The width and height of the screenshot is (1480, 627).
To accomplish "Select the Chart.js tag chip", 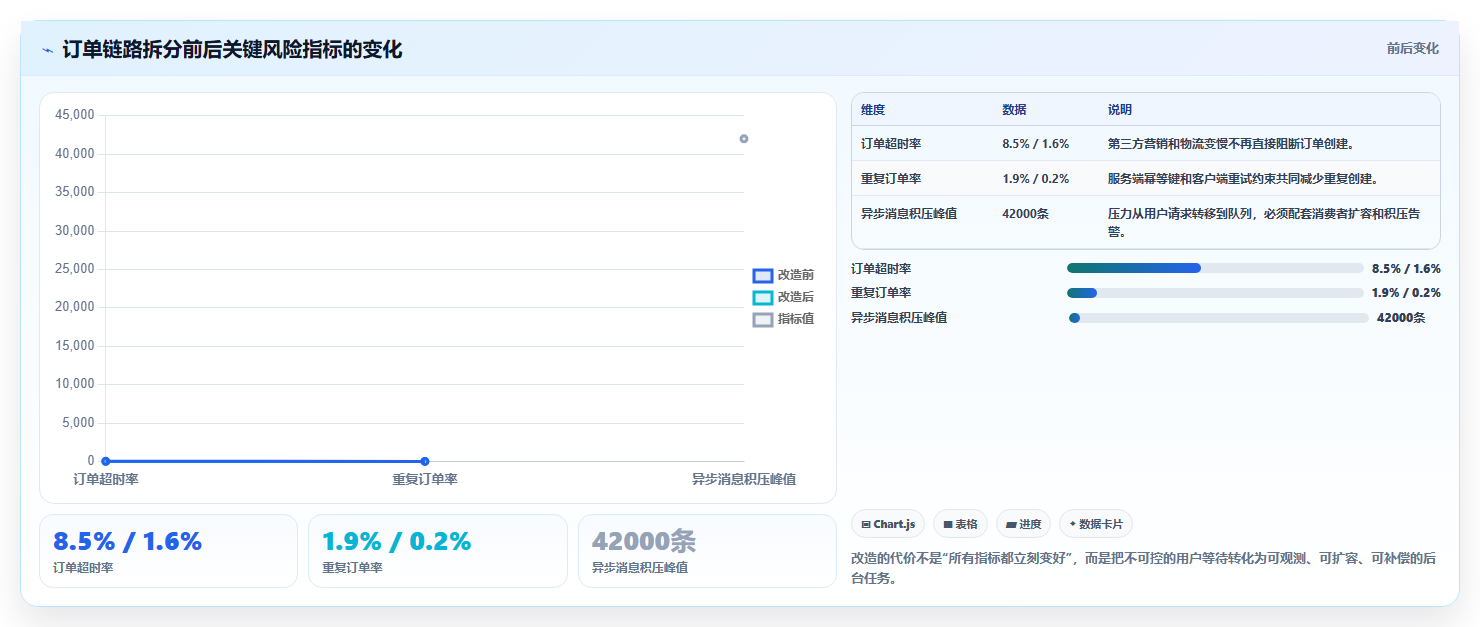I will [x=888, y=524].
